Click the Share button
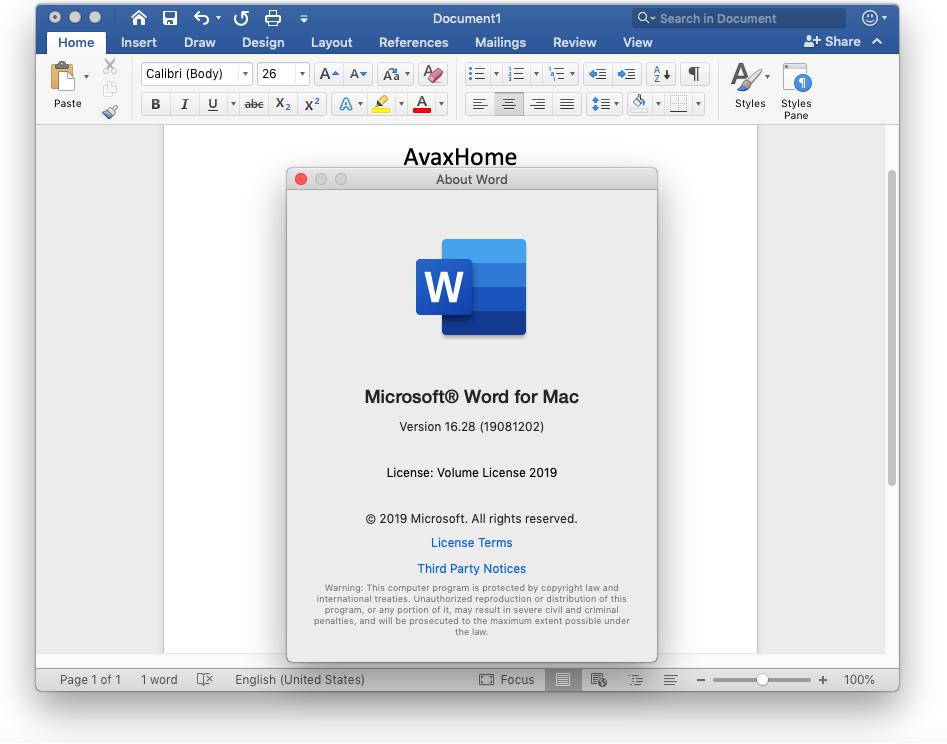Screen dimensions: 947x744 [832, 41]
